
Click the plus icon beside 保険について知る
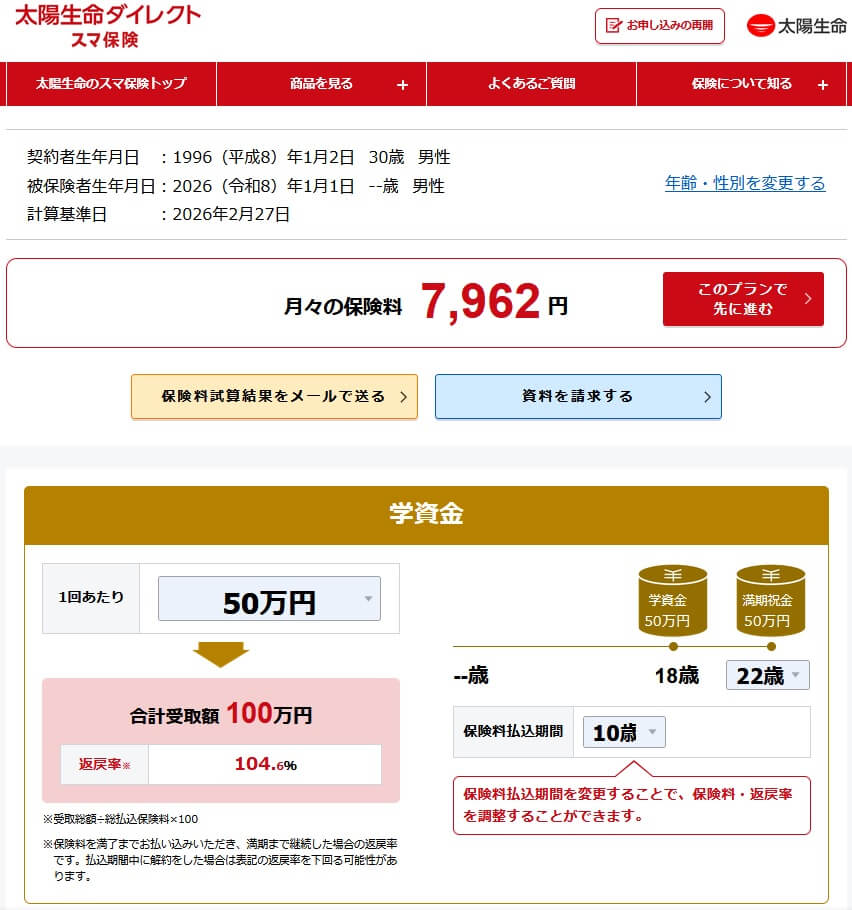click(x=822, y=85)
